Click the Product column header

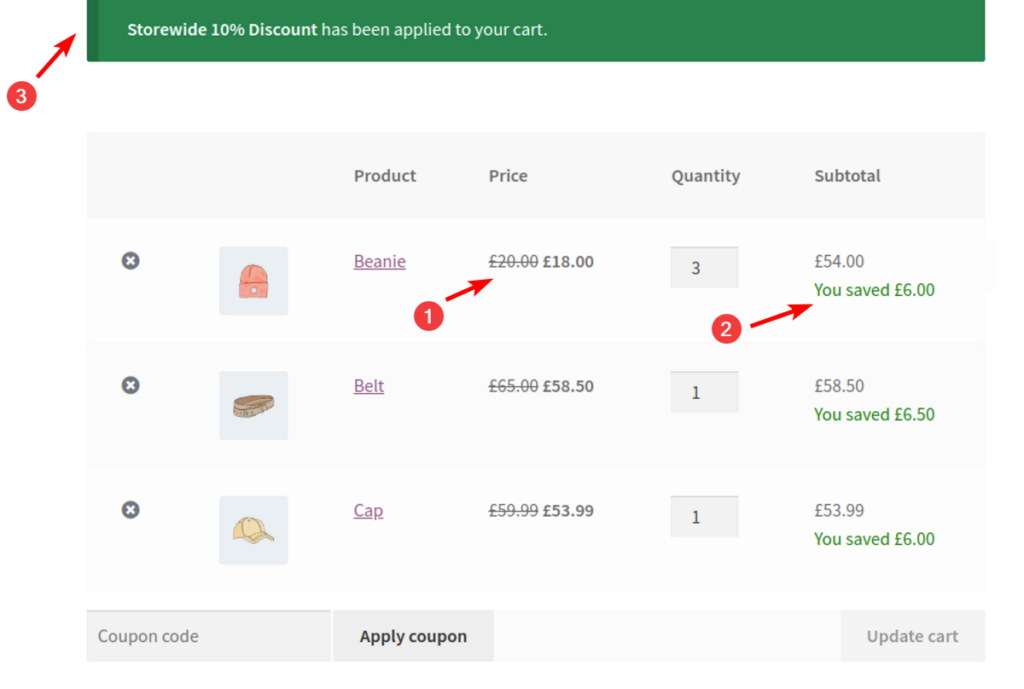pyautogui.click(x=384, y=175)
